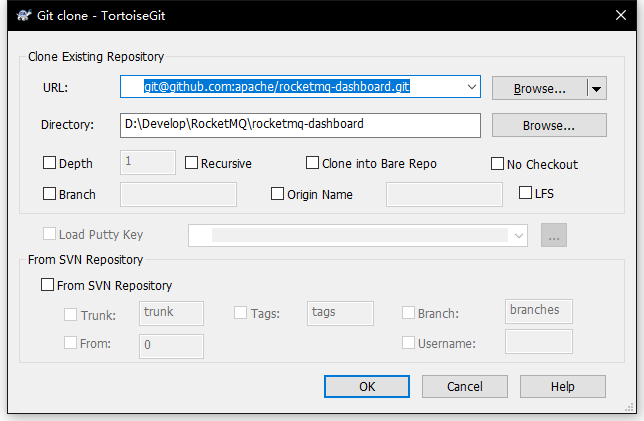Image resolution: width=644 pixels, height=421 pixels.
Task: Click the Cancel button
Action: [x=465, y=386]
